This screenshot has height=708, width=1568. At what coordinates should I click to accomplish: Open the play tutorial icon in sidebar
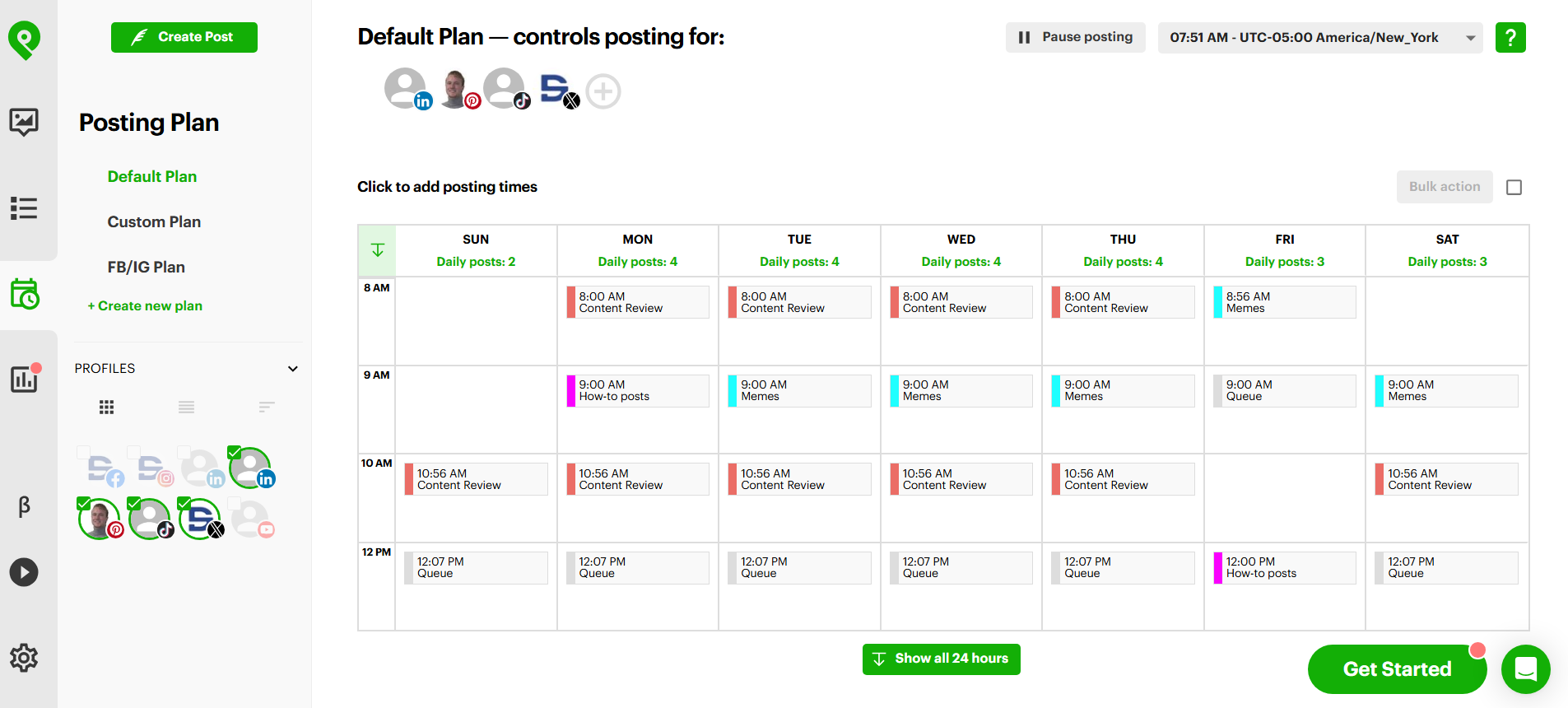click(x=24, y=572)
